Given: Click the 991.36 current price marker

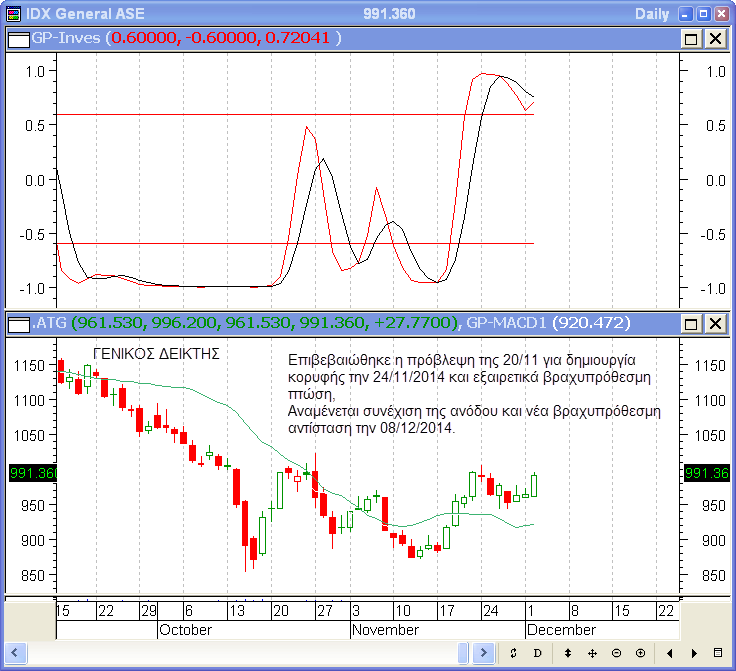Looking at the screenshot, I should point(28,472).
